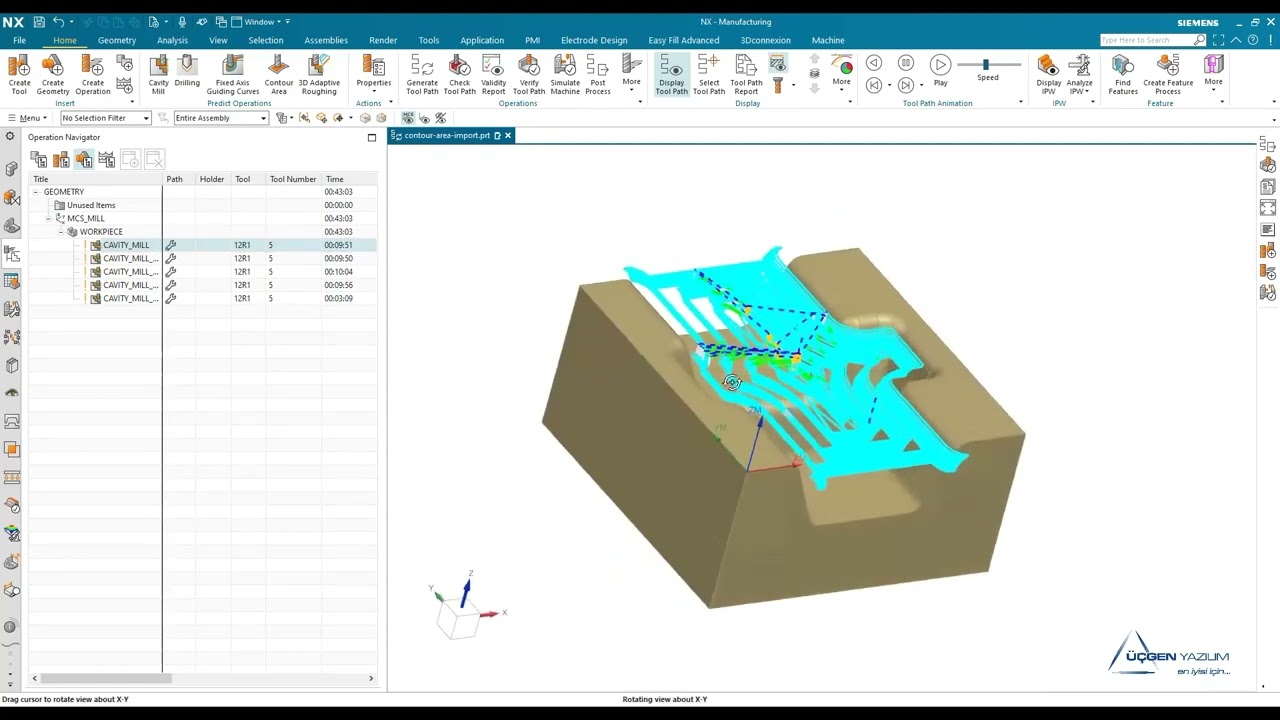Open Entire Assembly scope dropdown
Viewport: 1280px width, 720px height.
pyautogui.click(x=221, y=118)
